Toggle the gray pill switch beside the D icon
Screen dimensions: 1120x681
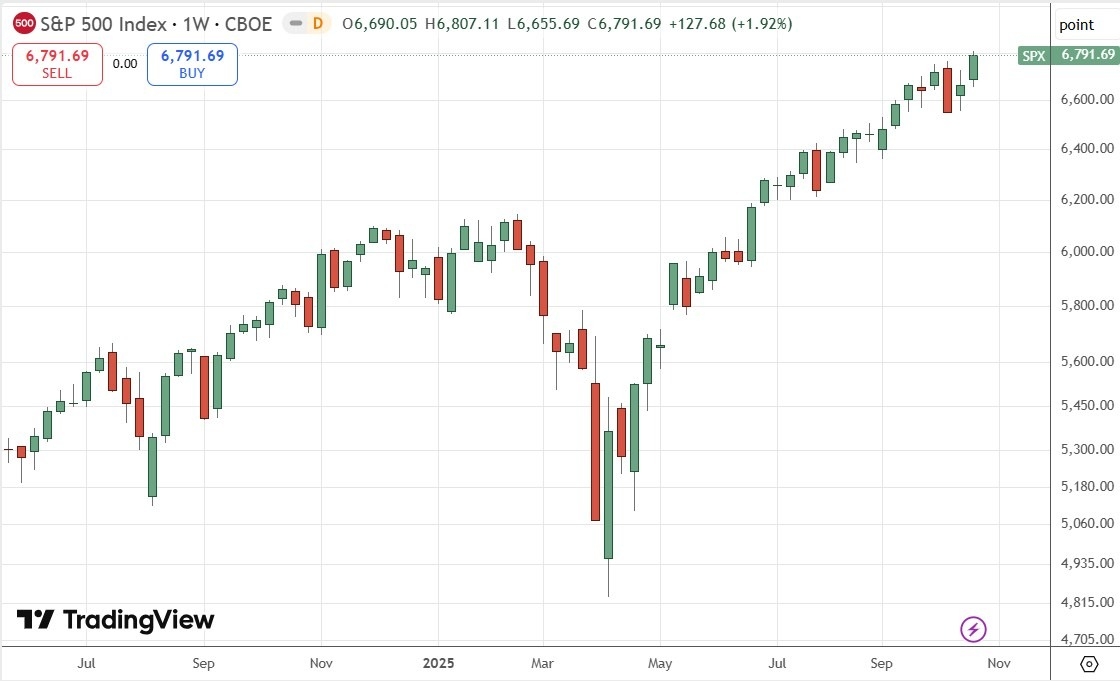294,24
